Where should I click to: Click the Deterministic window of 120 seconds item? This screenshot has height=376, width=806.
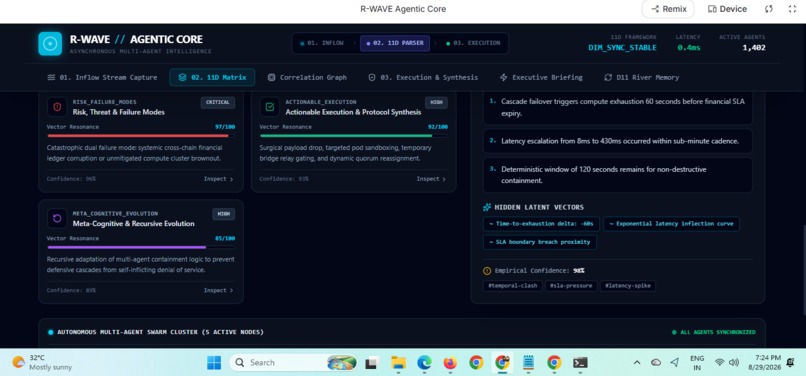(618, 175)
